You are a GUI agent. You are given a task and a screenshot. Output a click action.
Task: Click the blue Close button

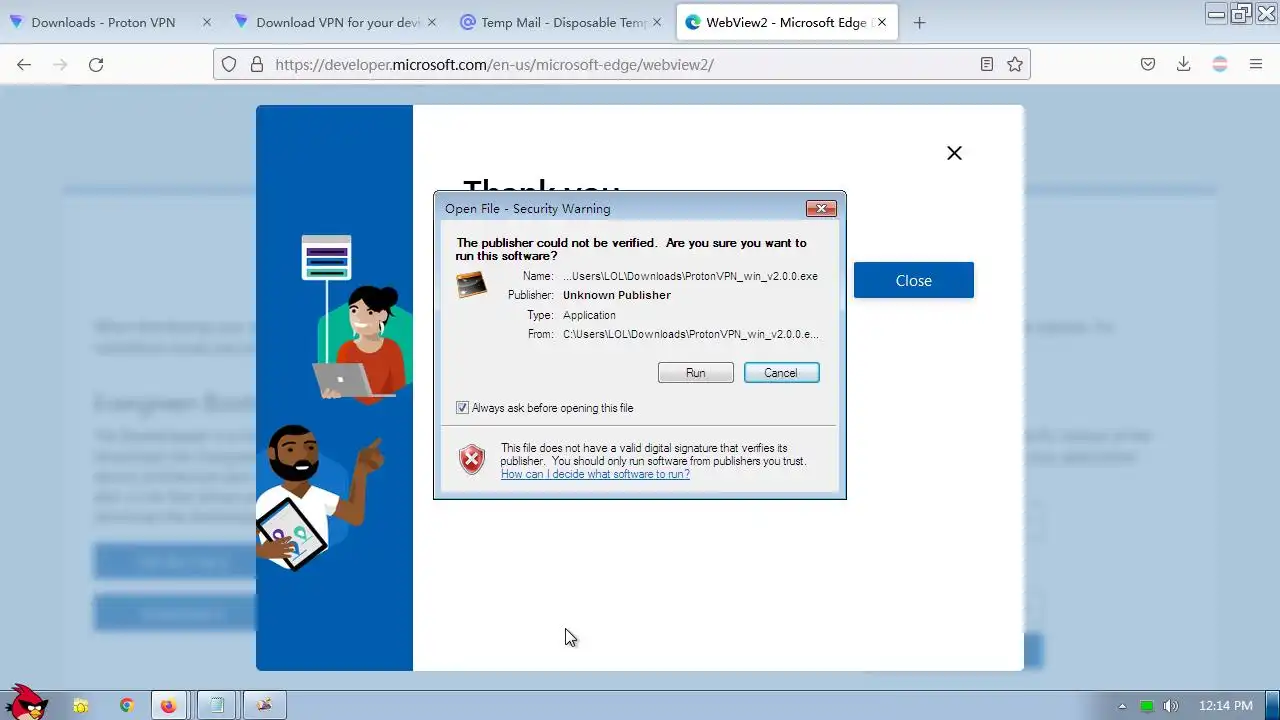(x=913, y=280)
